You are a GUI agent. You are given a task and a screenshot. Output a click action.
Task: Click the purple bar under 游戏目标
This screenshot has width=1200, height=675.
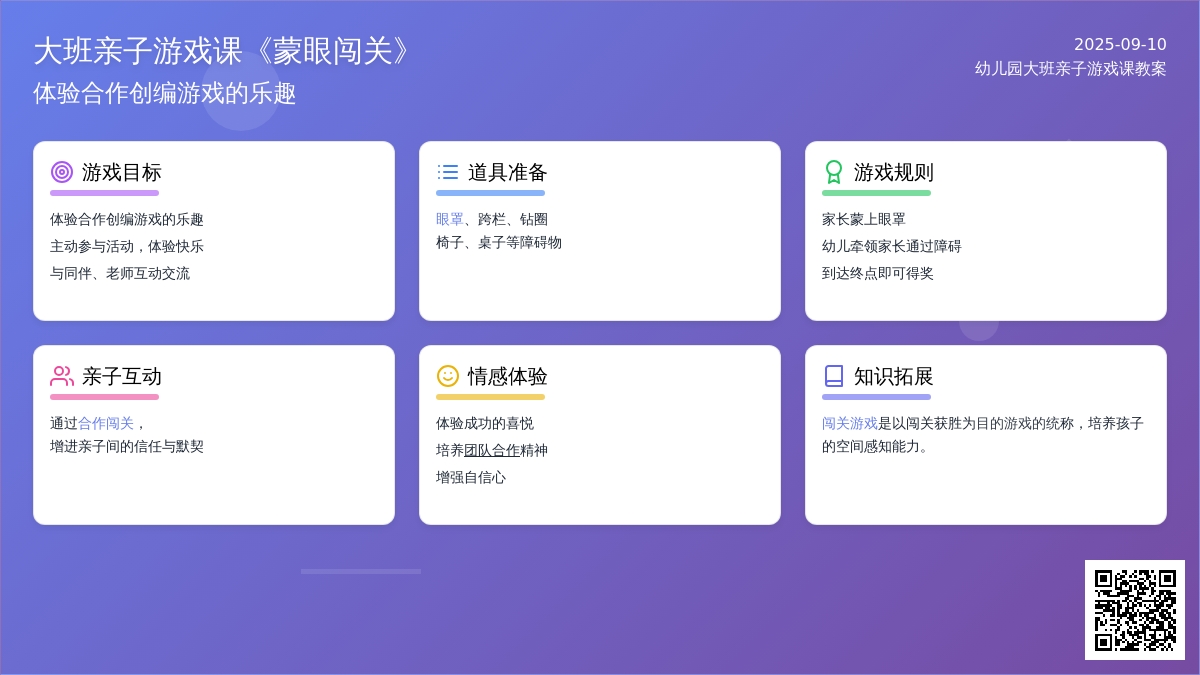104,193
